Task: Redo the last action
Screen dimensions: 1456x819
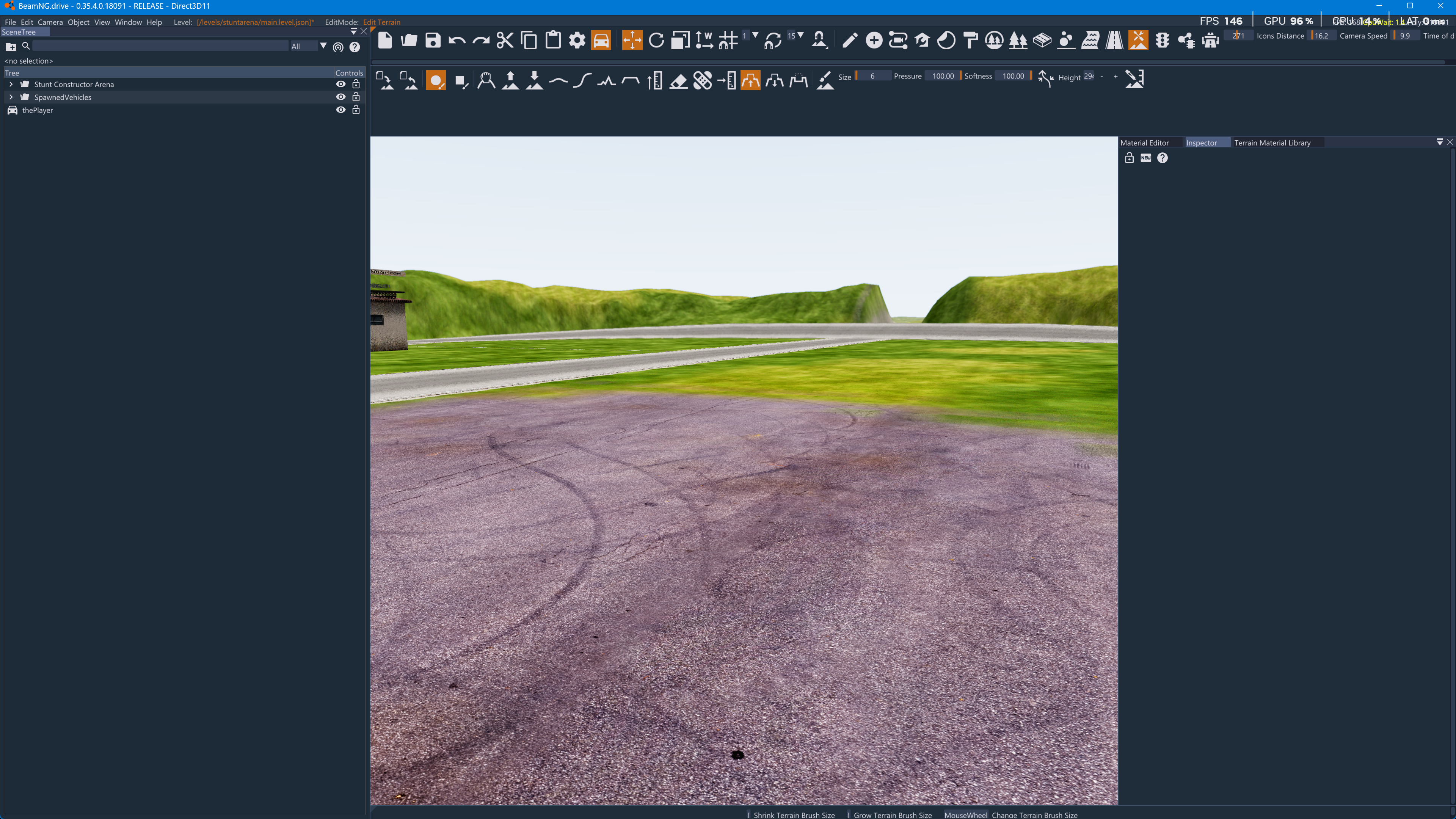Action: 481,40
